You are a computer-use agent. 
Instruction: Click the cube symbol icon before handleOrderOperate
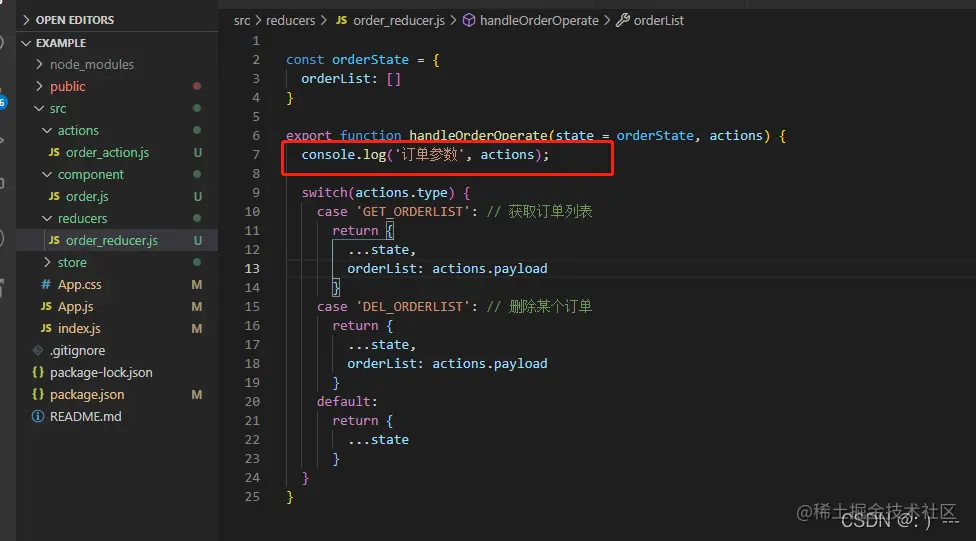point(469,21)
